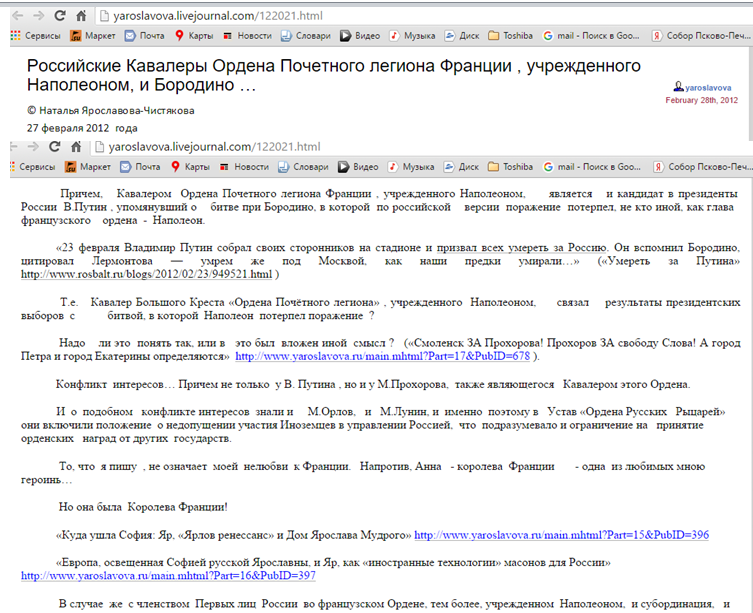Follow 'призвал всех умереть за Россию' link
The image size is (753, 613).
pos(522,248)
